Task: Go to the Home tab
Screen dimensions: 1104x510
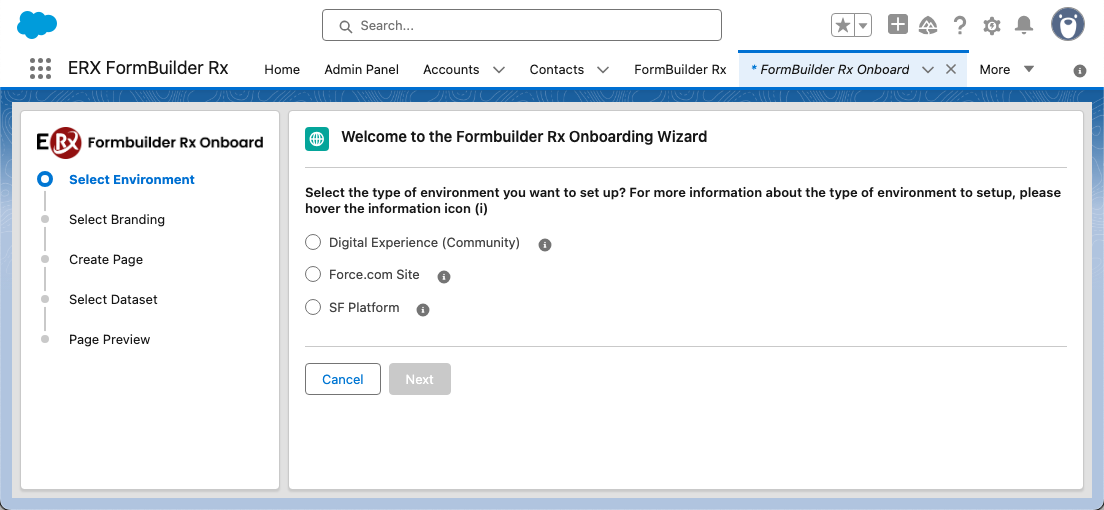Action: (x=282, y=70)
